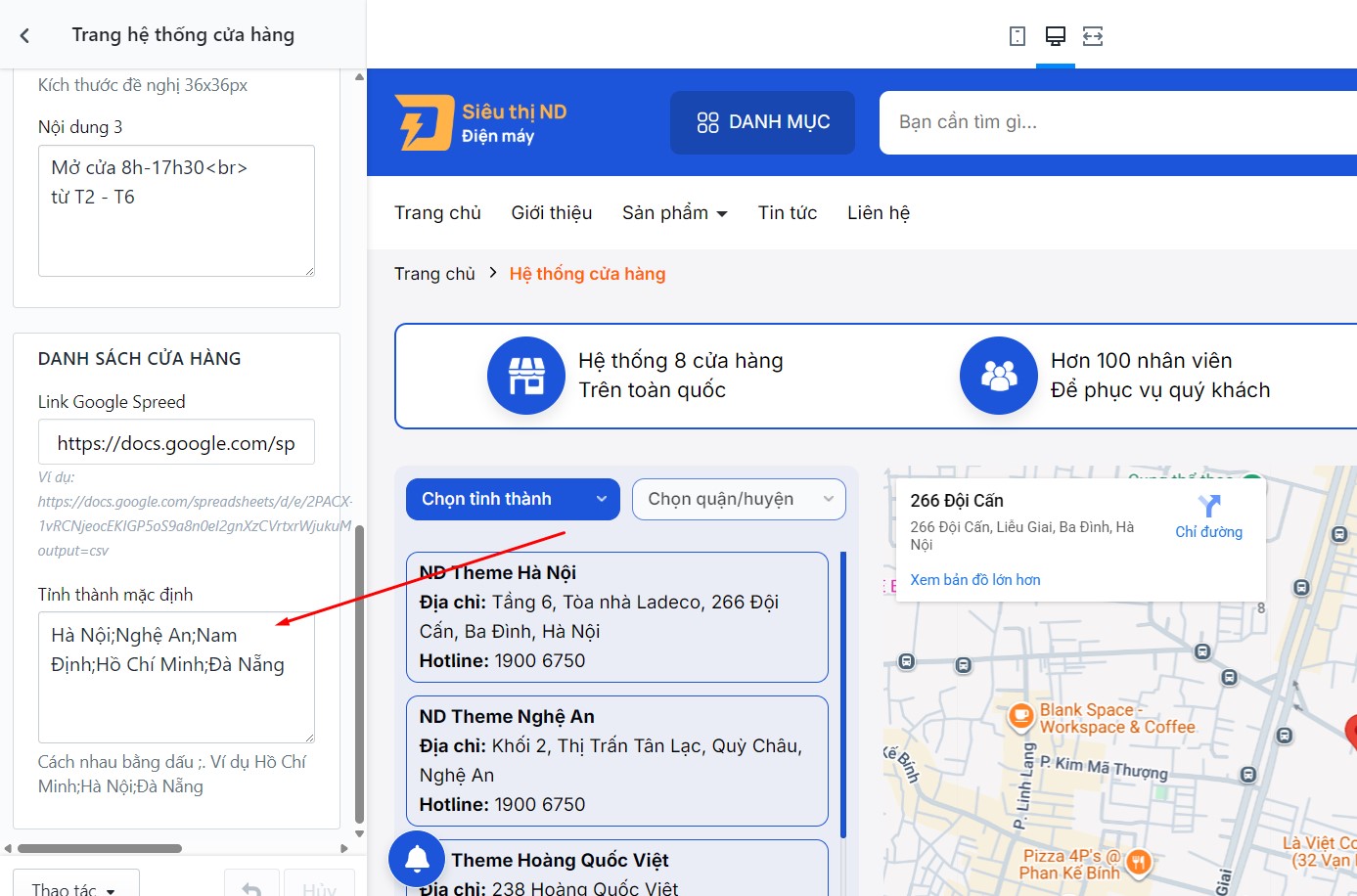Click the Siêu thị ND logo
The image size is (1357, 896).
pos(481,122)
